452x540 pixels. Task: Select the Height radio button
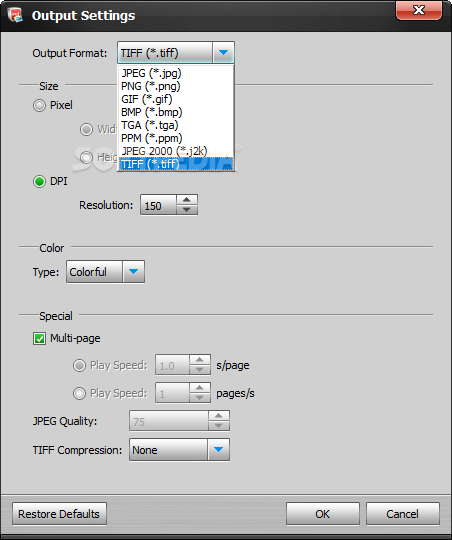point(86,157)
